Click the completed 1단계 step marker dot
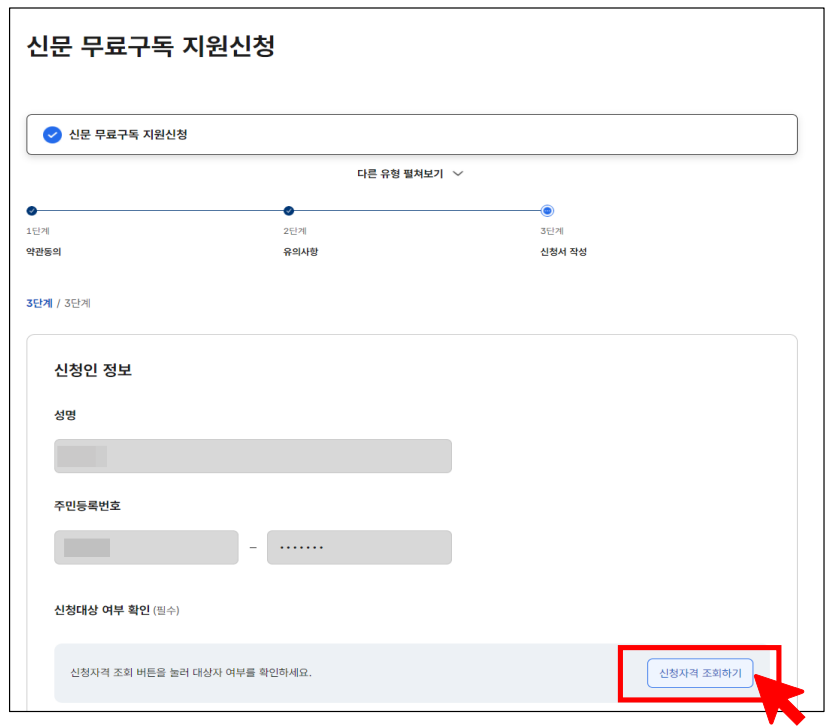The image size is (833, 726). click(29, 211)
